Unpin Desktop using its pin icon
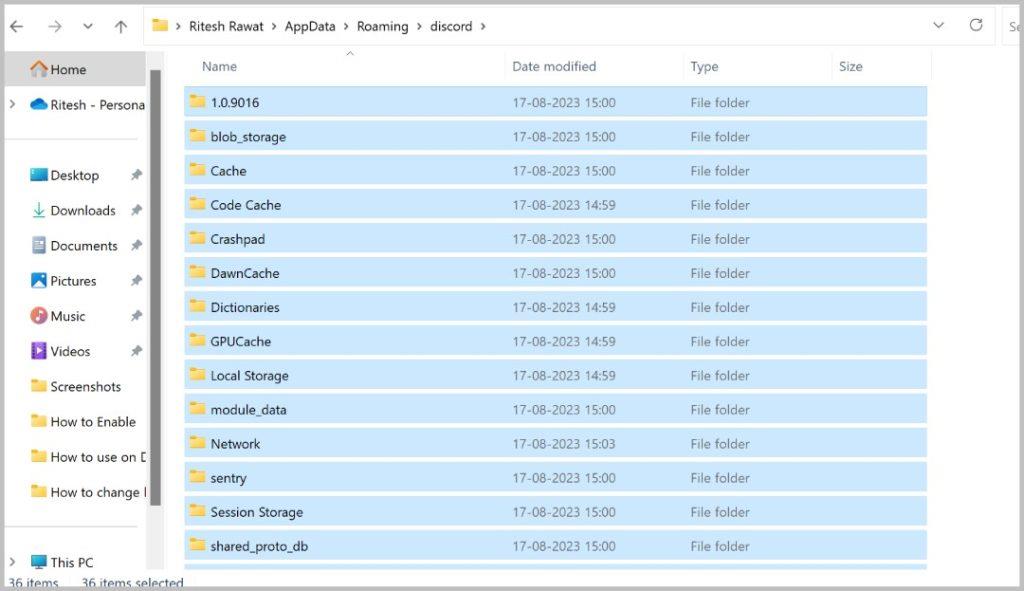The image size is (1024, 591). 136,175
